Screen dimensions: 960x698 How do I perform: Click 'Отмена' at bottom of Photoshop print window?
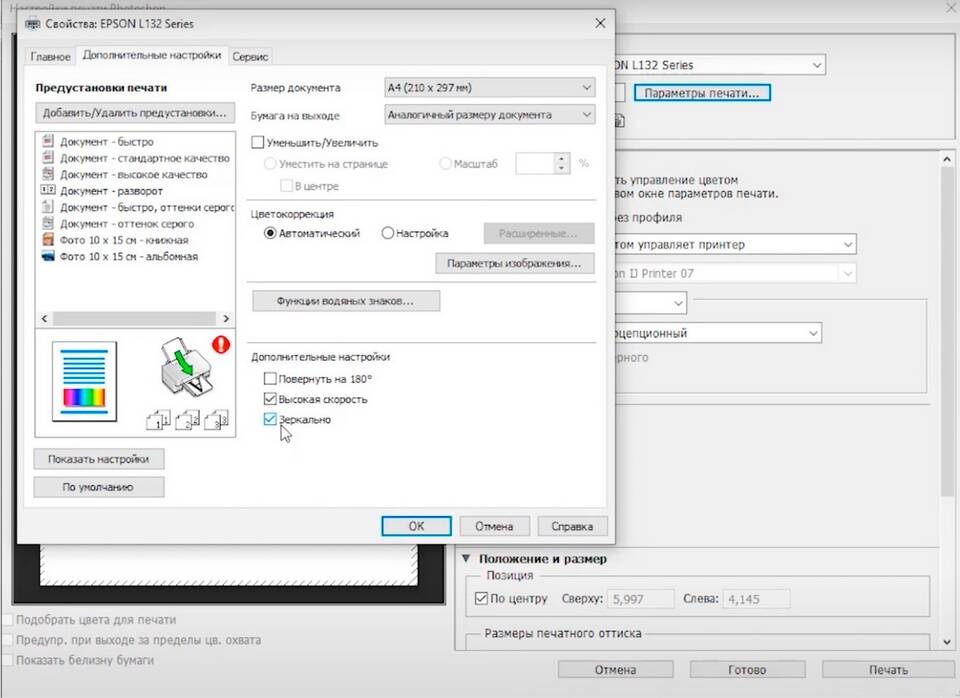[615, 670]
